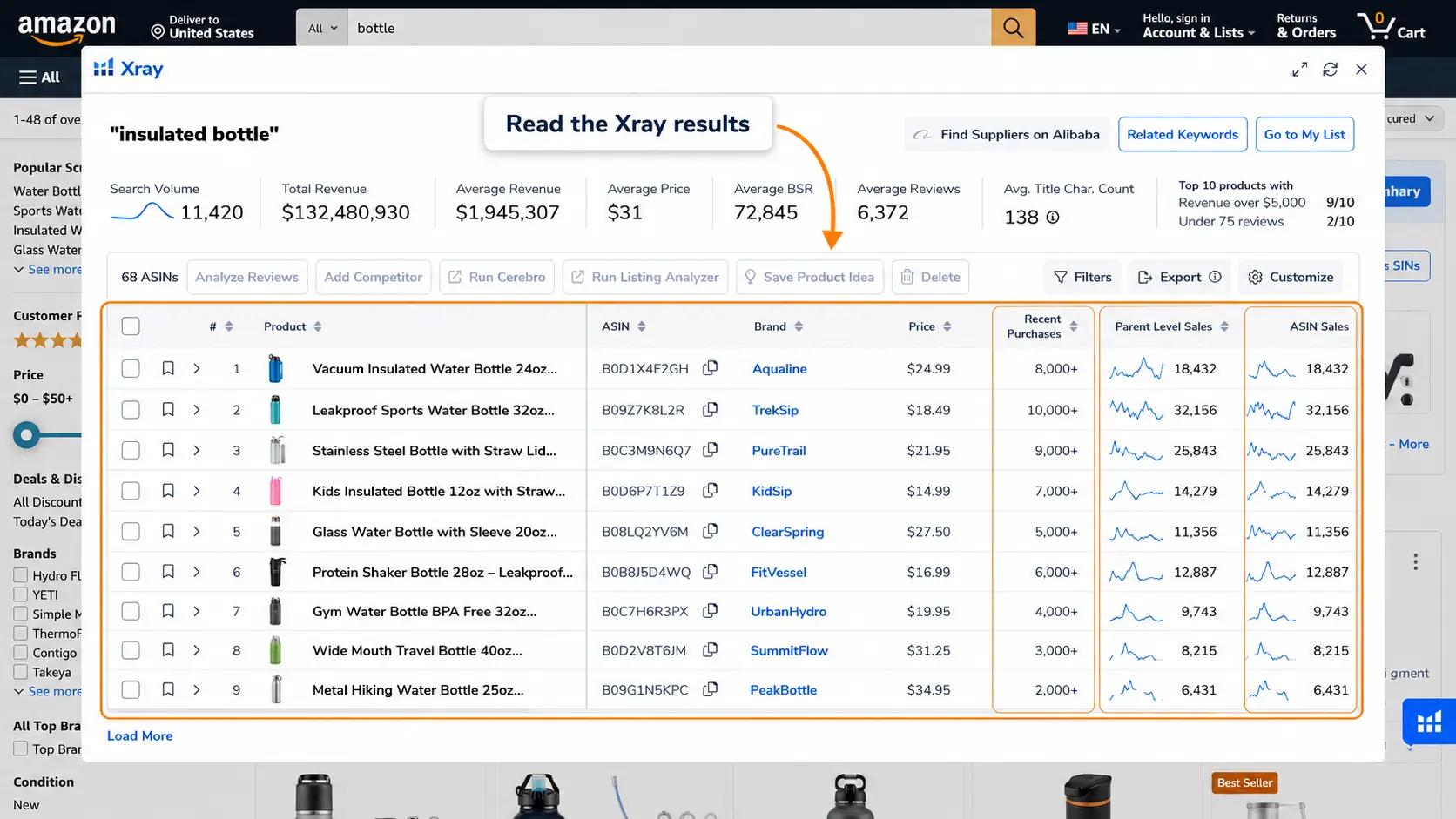This screenshot has width=1456, height=819.
Task: Open the Amazon All hamburger menu
Action: point(39,77)
